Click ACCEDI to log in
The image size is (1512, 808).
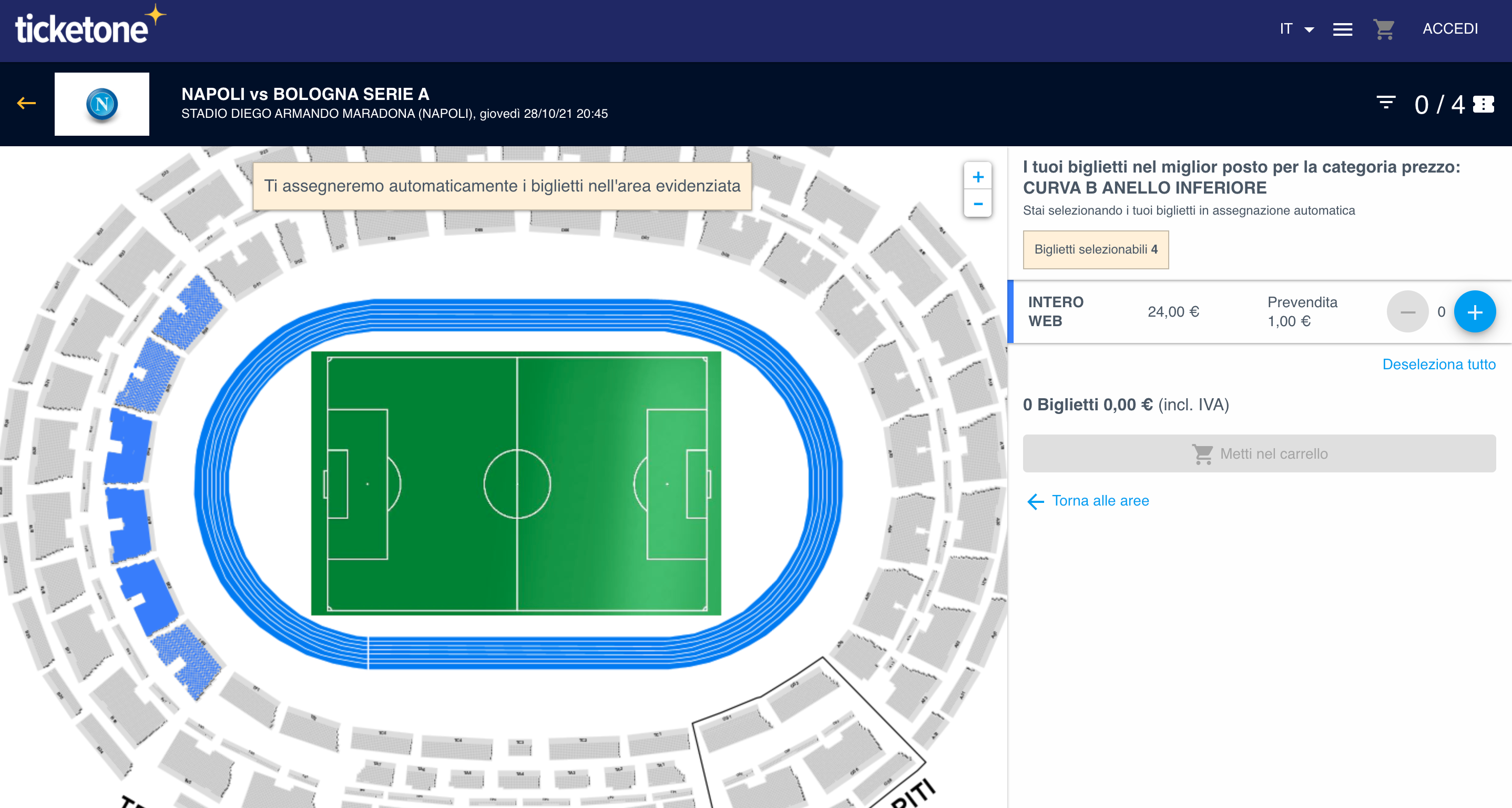pos(1450,29)
